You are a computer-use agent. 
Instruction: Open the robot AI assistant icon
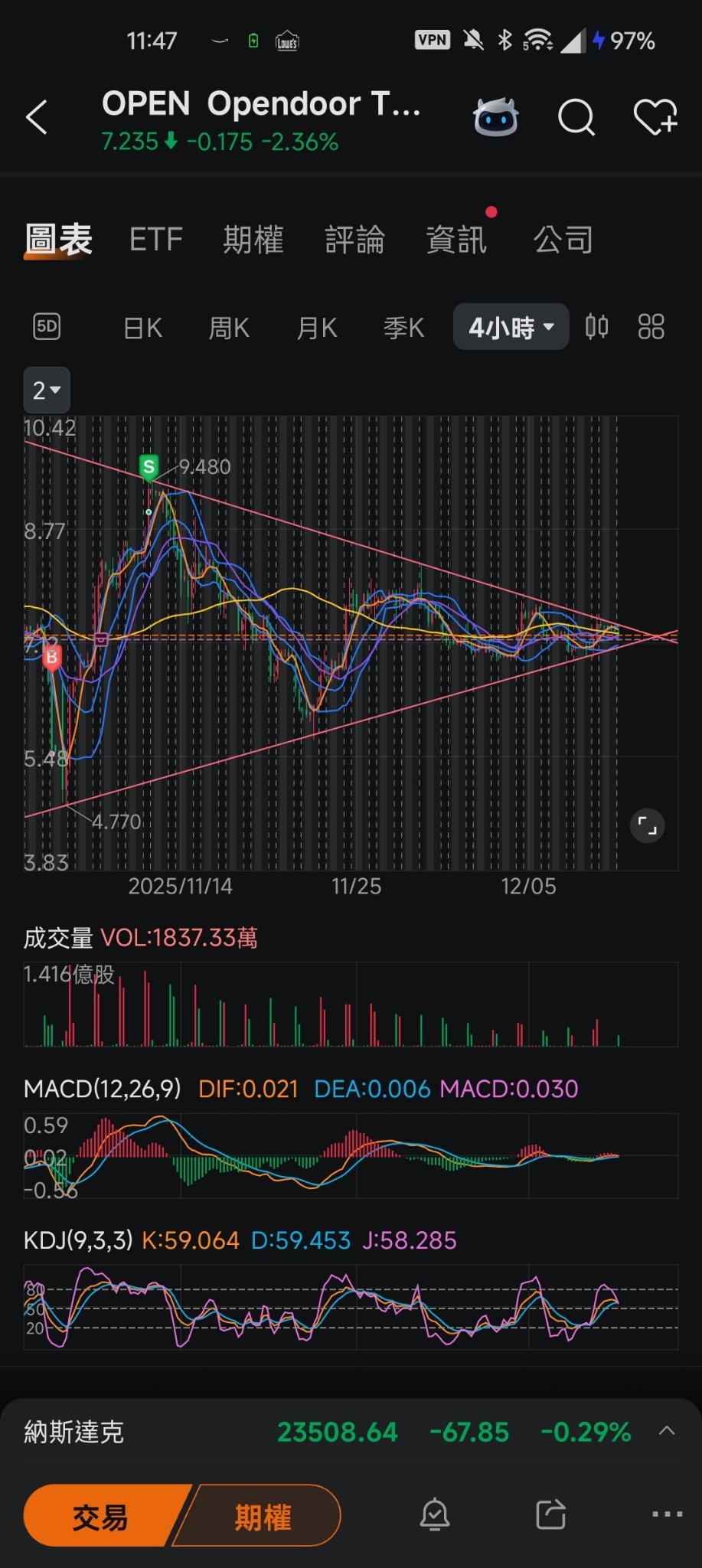495,117
